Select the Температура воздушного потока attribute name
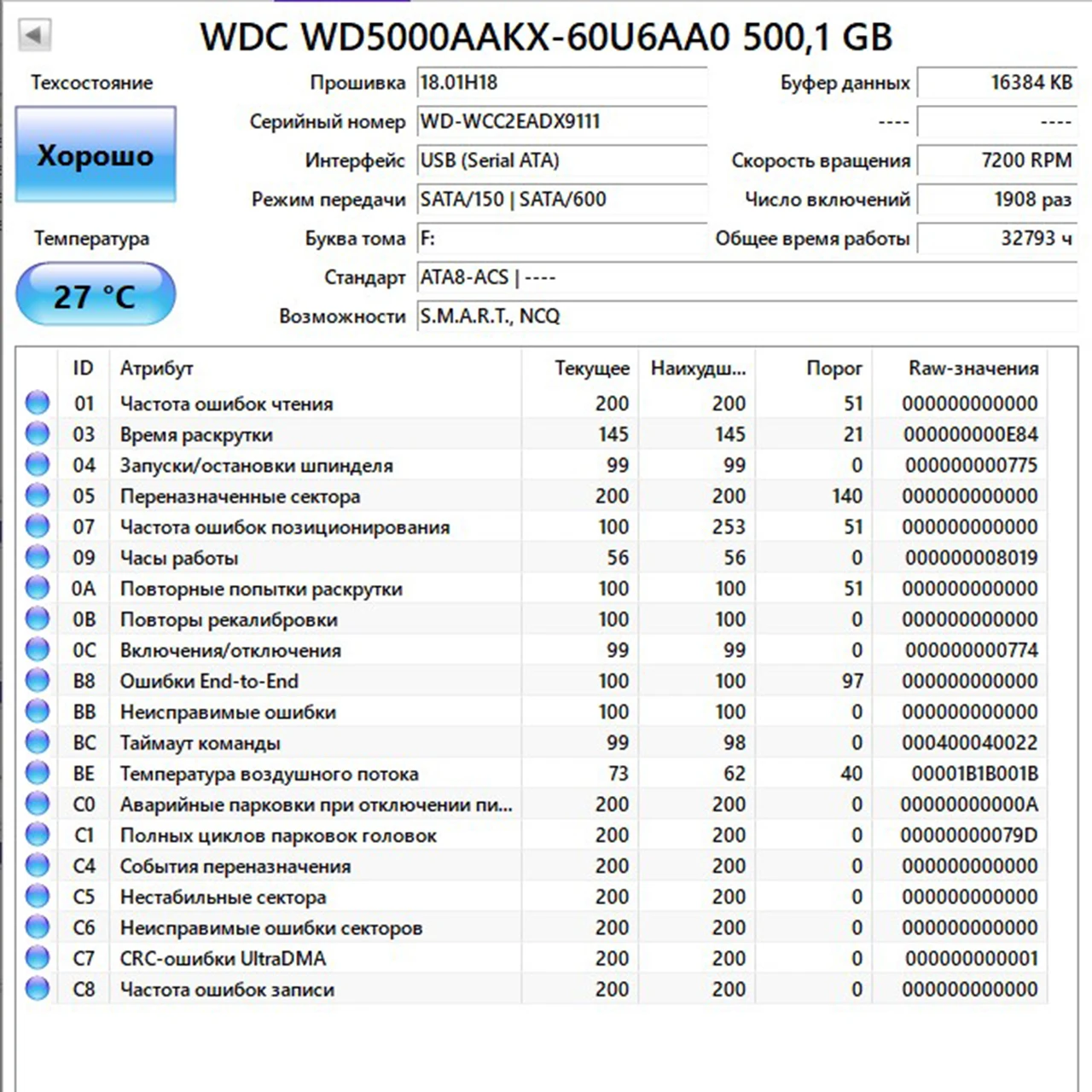 [x=269, y=774]
